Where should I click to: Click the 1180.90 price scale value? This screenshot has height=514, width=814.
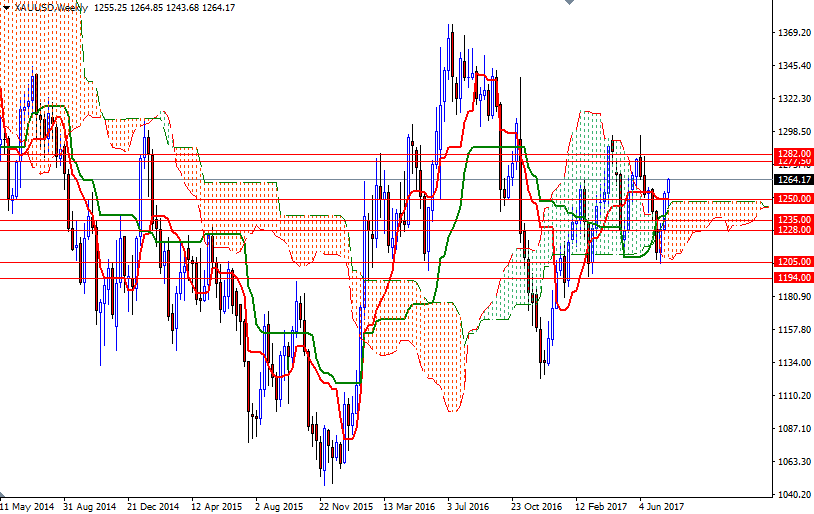click(x=794, y=296)
